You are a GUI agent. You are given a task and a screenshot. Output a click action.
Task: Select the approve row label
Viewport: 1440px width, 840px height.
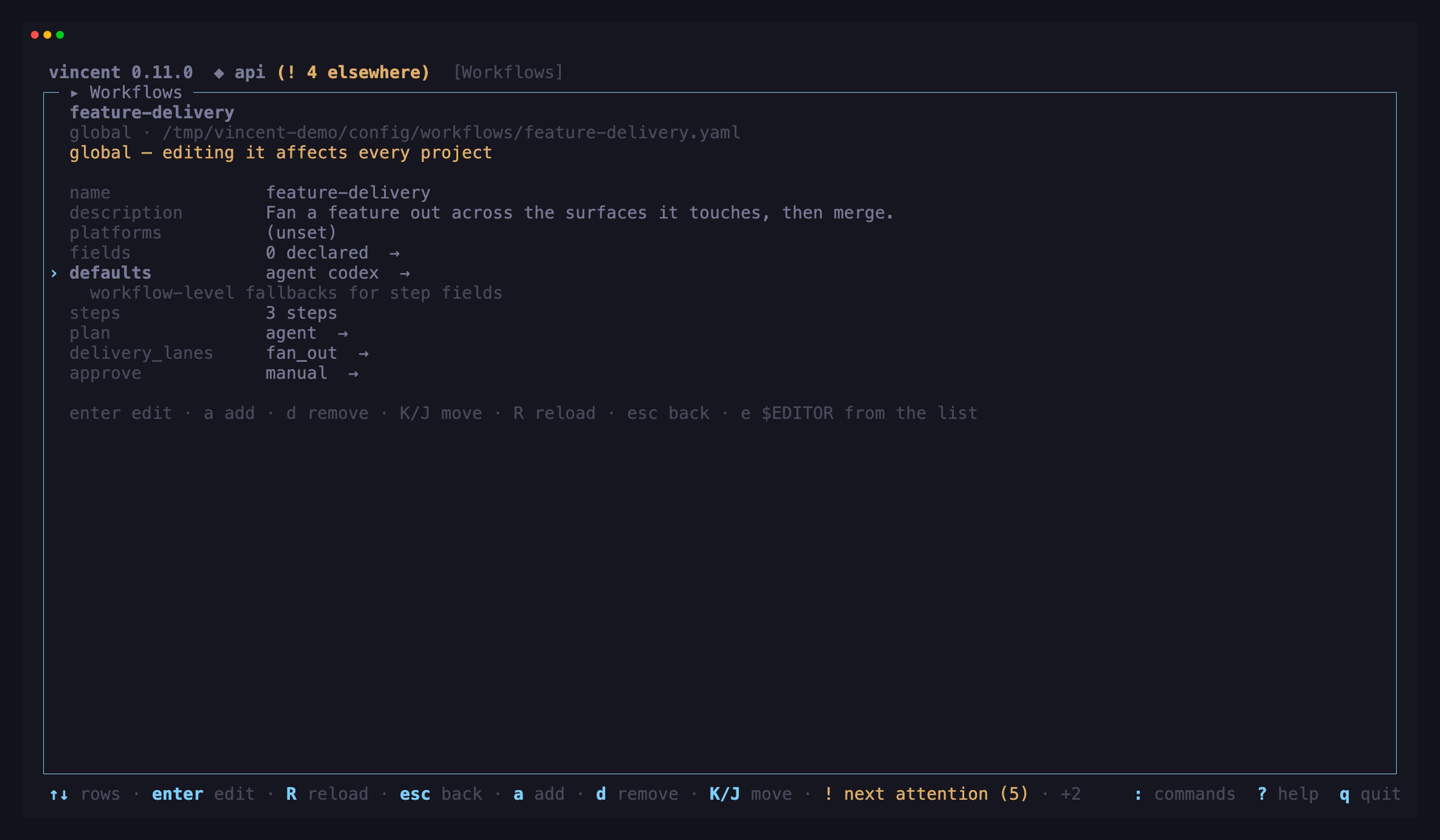coord(105,373)
